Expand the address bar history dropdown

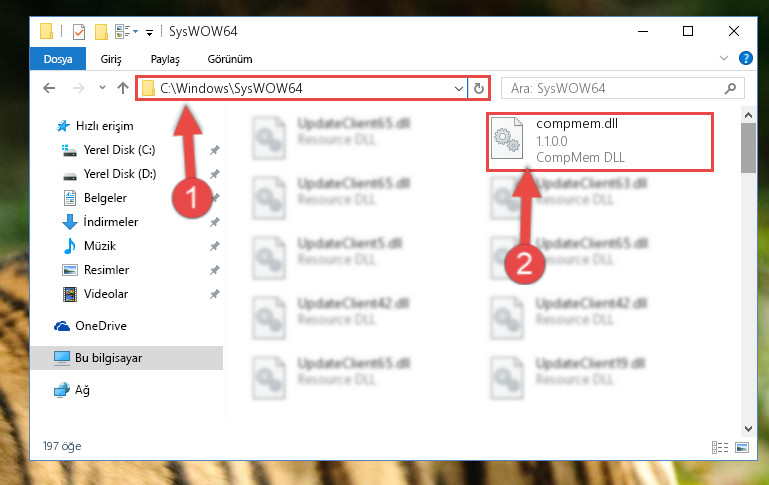click(x=459, y=89)
